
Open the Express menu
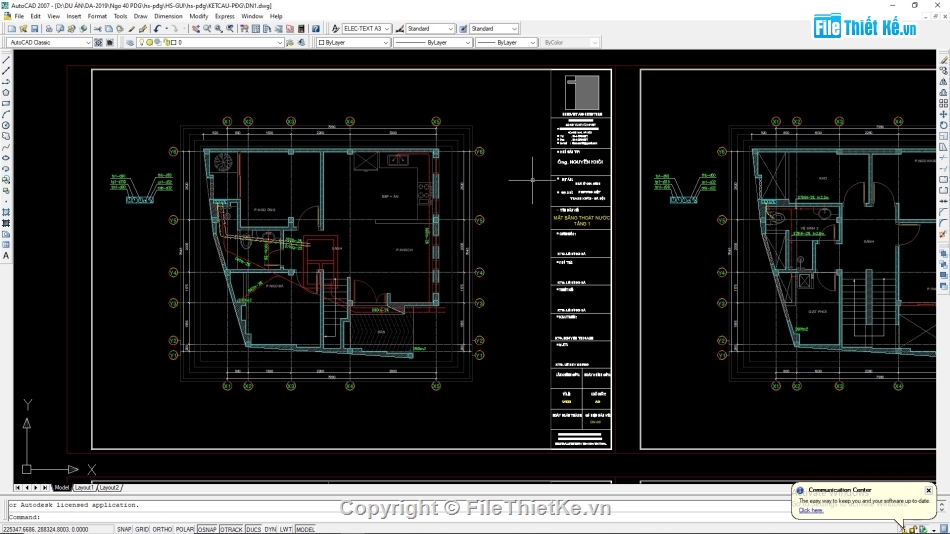pyautogui.click(x=225, y=16)
